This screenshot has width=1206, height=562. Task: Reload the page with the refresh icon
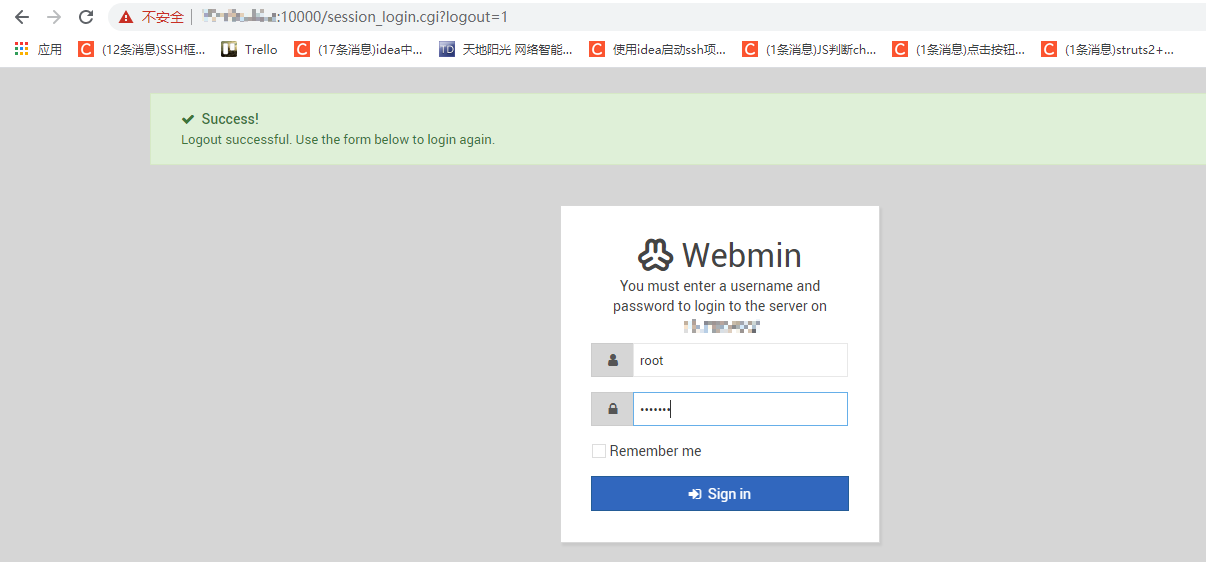click(x=86, y=17)
